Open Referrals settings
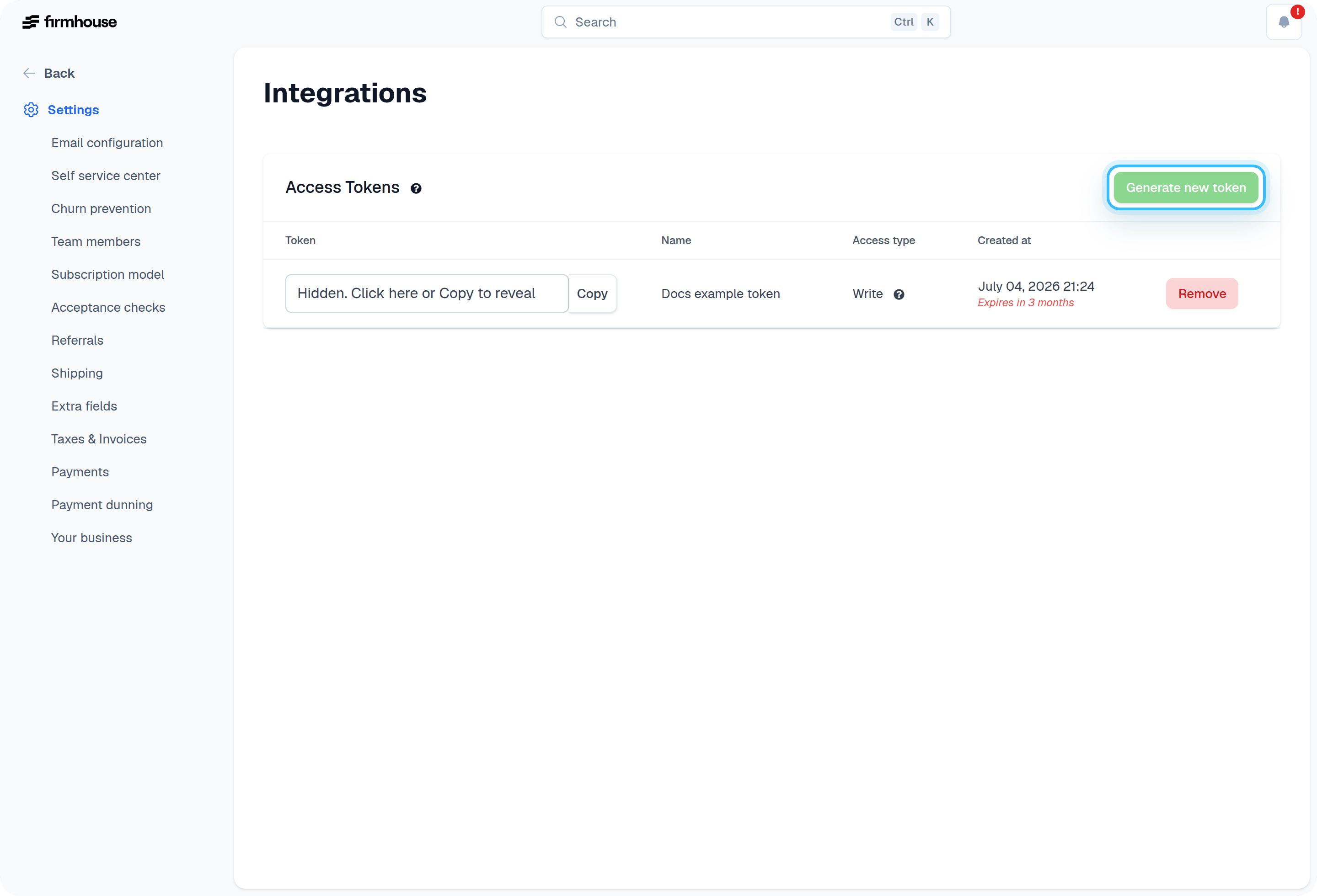Screen dimensions: 1317x896 pyautogui.click(x=77, y=340)
